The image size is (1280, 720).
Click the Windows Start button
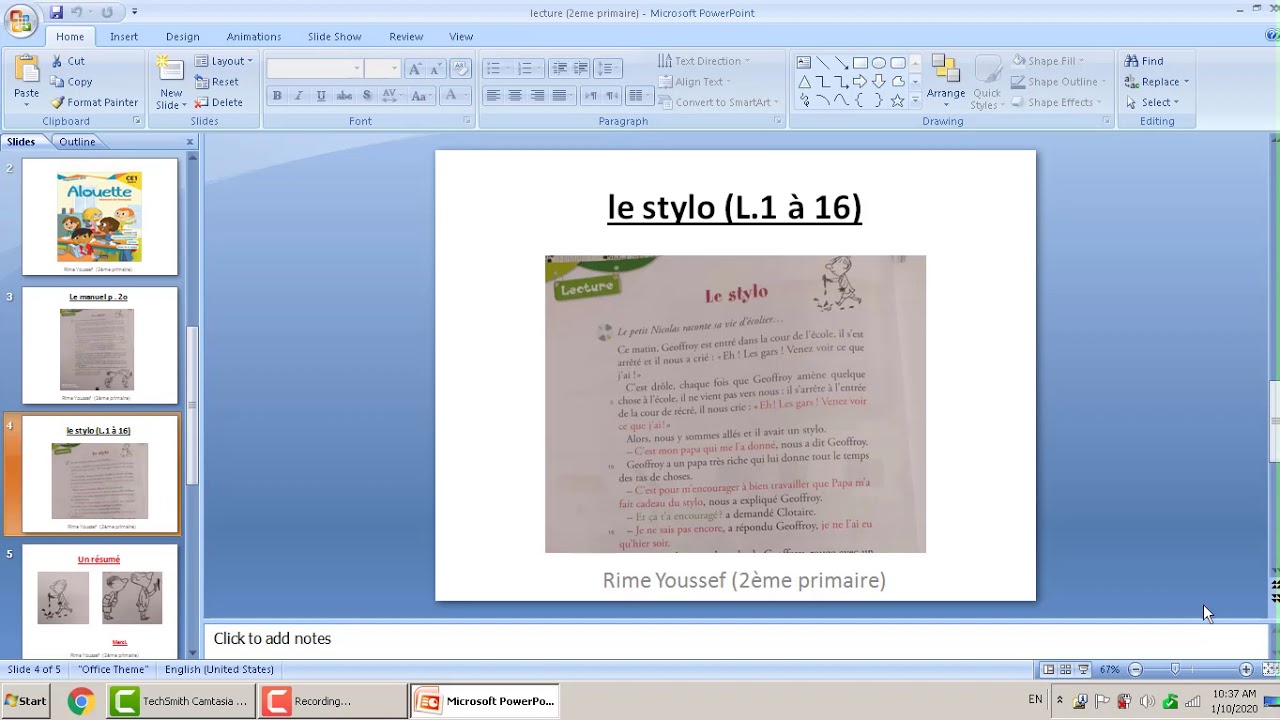[27, 701]
